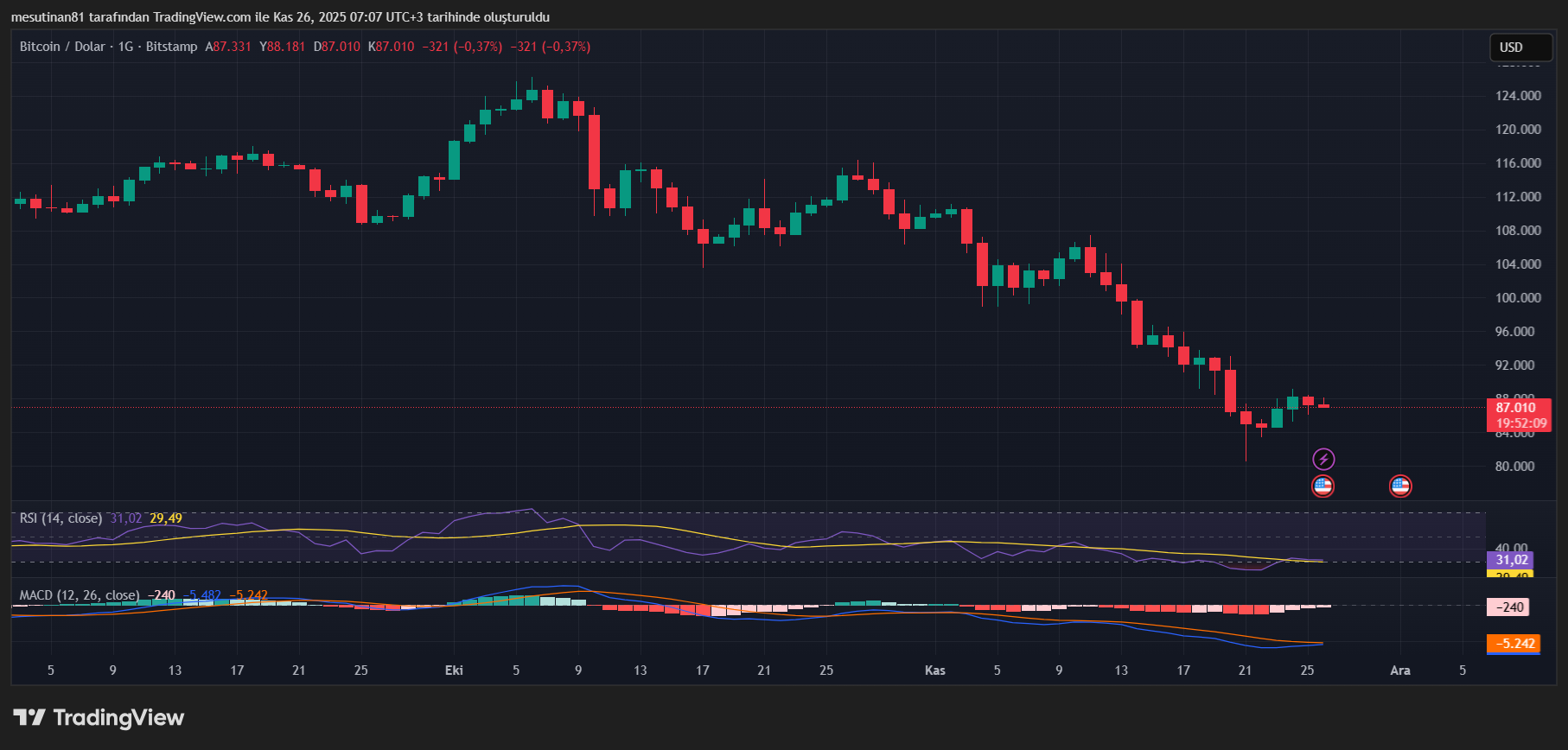Click the Eki month label on time axis

pyautogui.click(x=454, y=671)
